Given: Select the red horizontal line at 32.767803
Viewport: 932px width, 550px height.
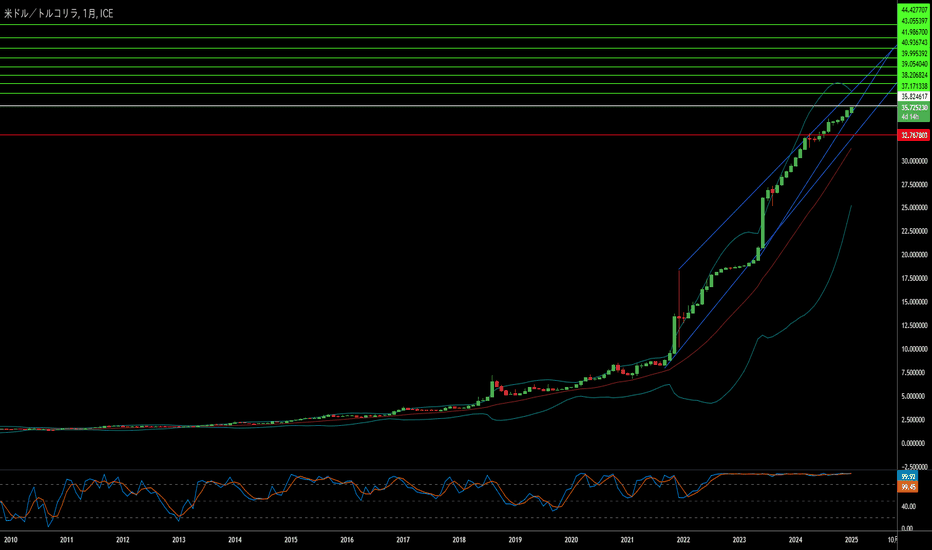Looking at the screenshot, I should [448, 135].
